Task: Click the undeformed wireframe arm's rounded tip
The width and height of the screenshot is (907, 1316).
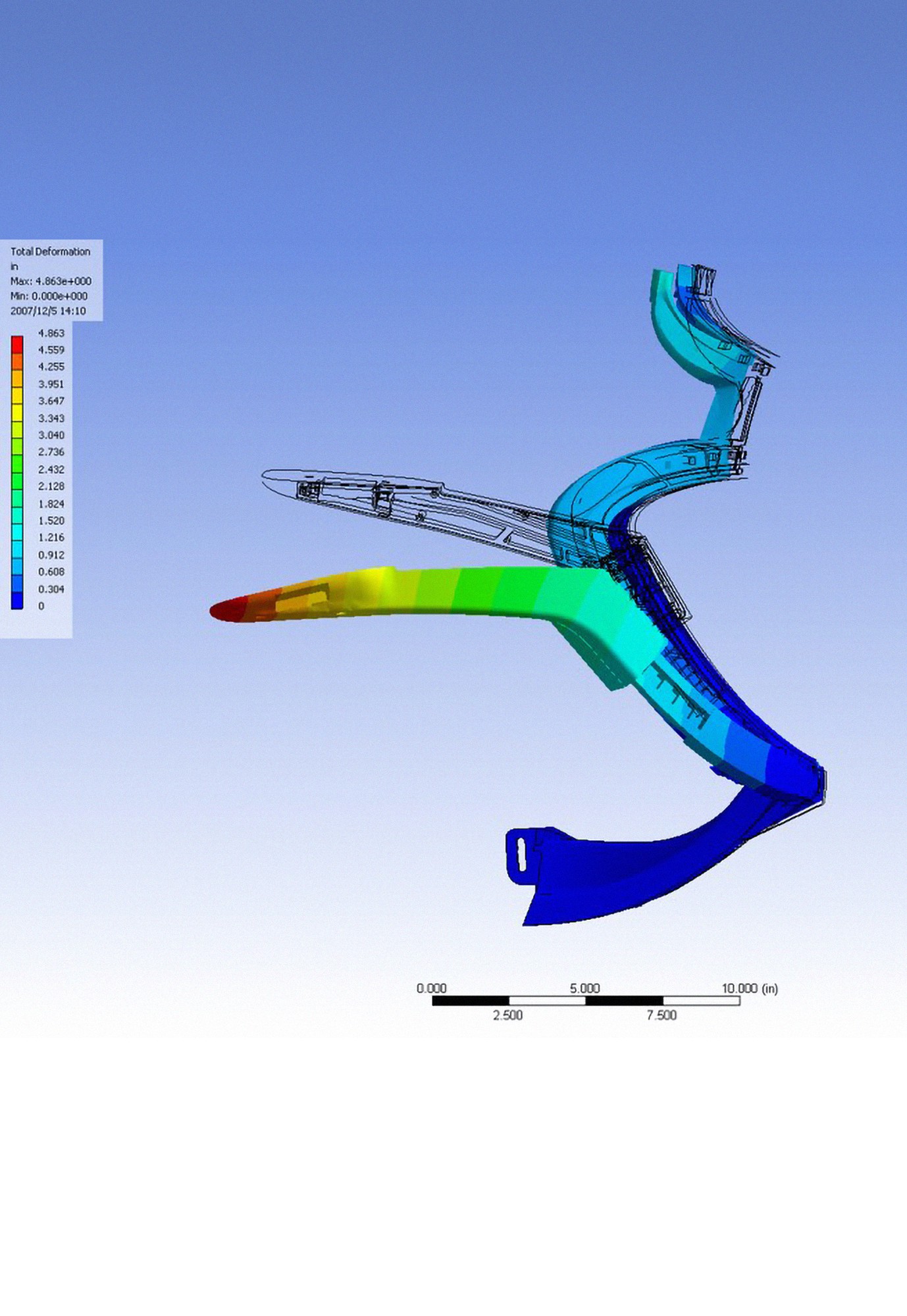Action: (x=271, y=477)
